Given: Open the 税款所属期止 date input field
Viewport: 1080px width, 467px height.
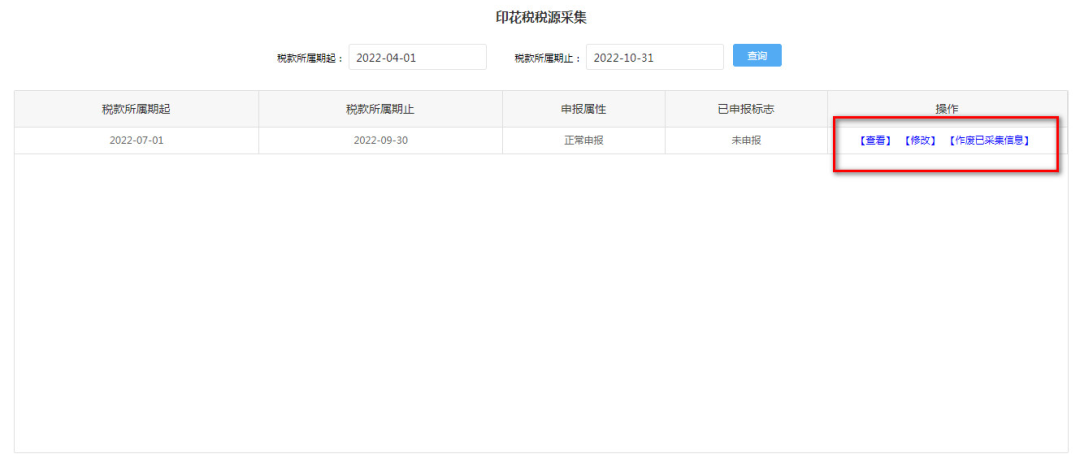Looking at the screenshot, I should 655,58.
